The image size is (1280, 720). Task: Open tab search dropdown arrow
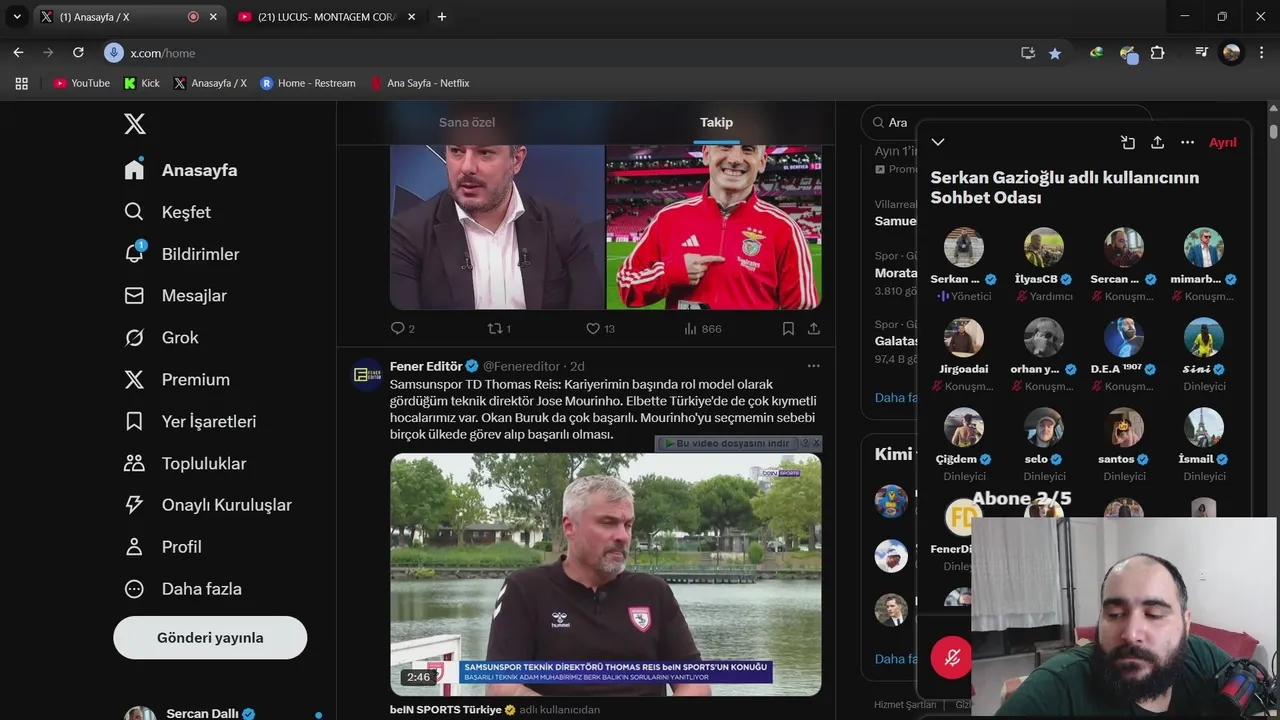pyautogui.click(x=17, y=17)
